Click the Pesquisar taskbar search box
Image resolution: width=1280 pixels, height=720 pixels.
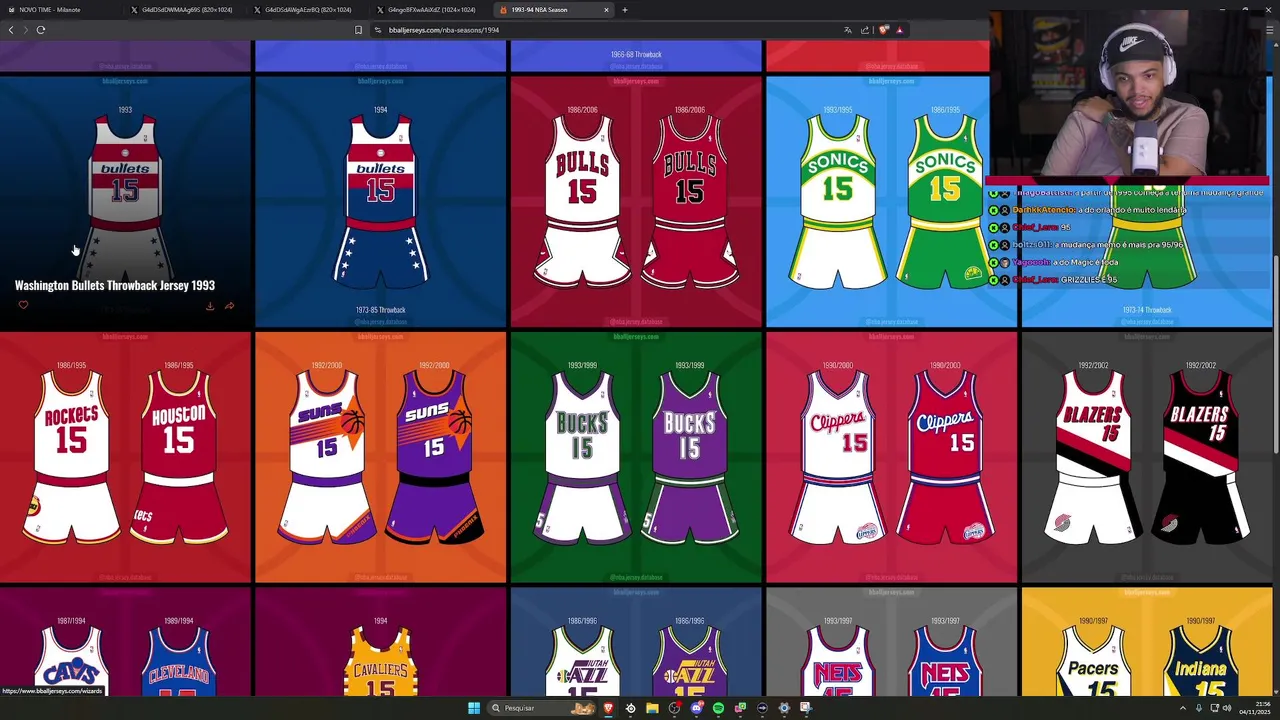pyautogui.click(x=540, y=708)
